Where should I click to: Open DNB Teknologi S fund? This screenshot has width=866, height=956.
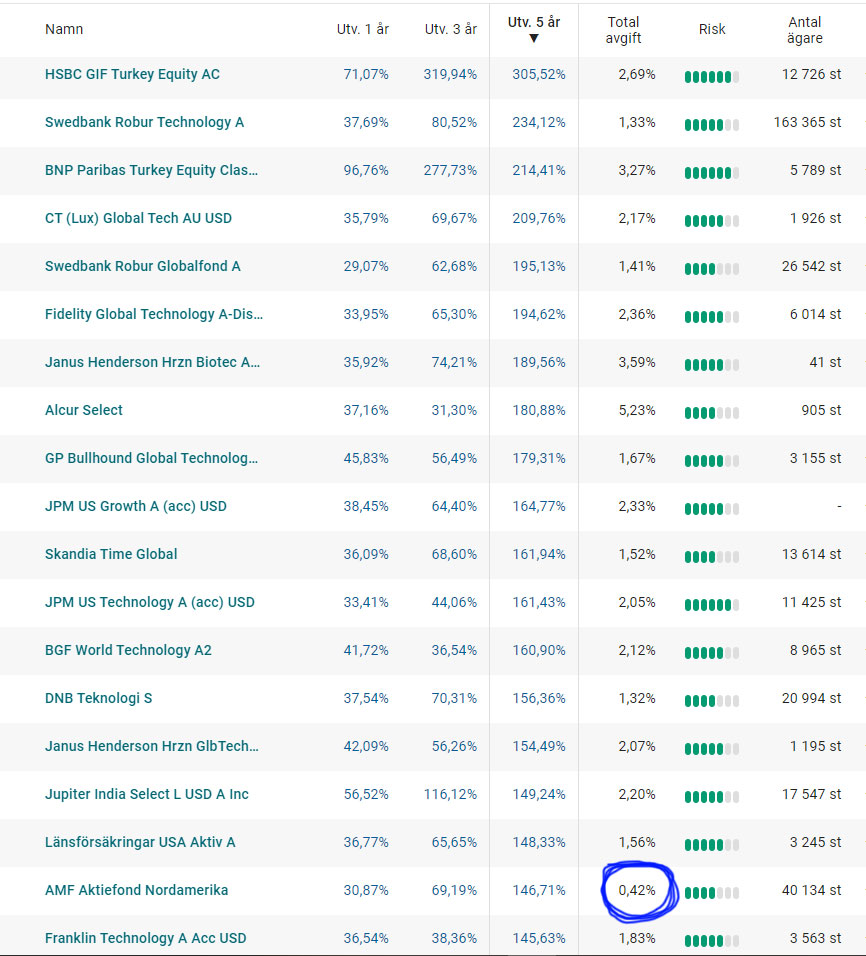coord(98,698)
